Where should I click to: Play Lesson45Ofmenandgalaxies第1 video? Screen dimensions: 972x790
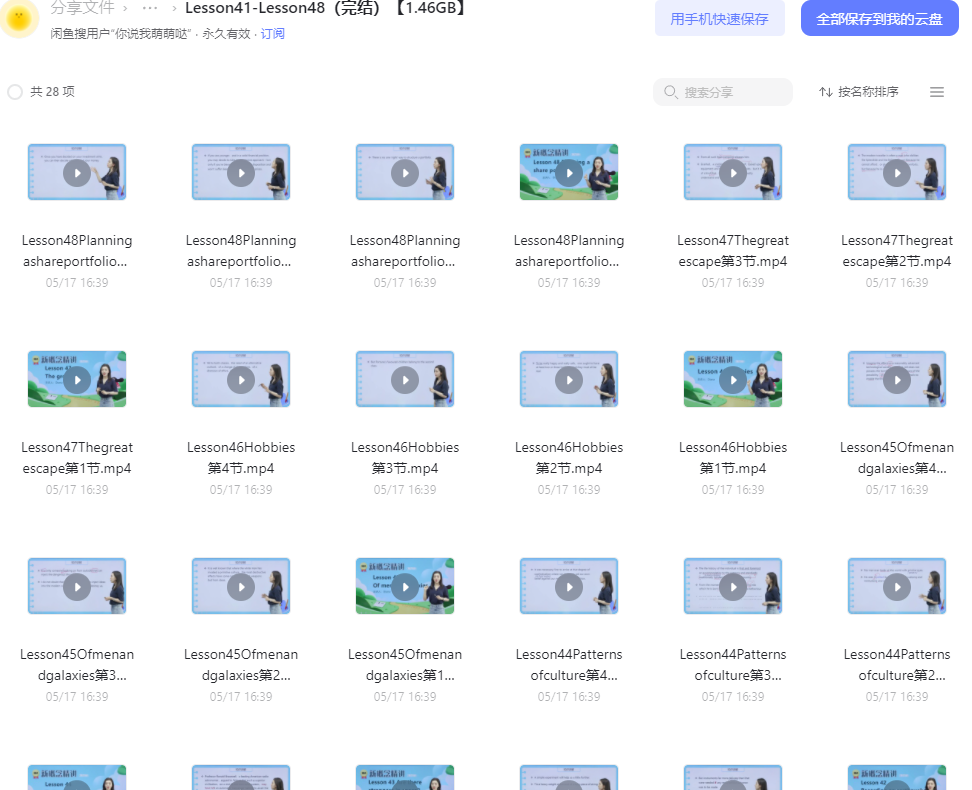click(405, 587)
